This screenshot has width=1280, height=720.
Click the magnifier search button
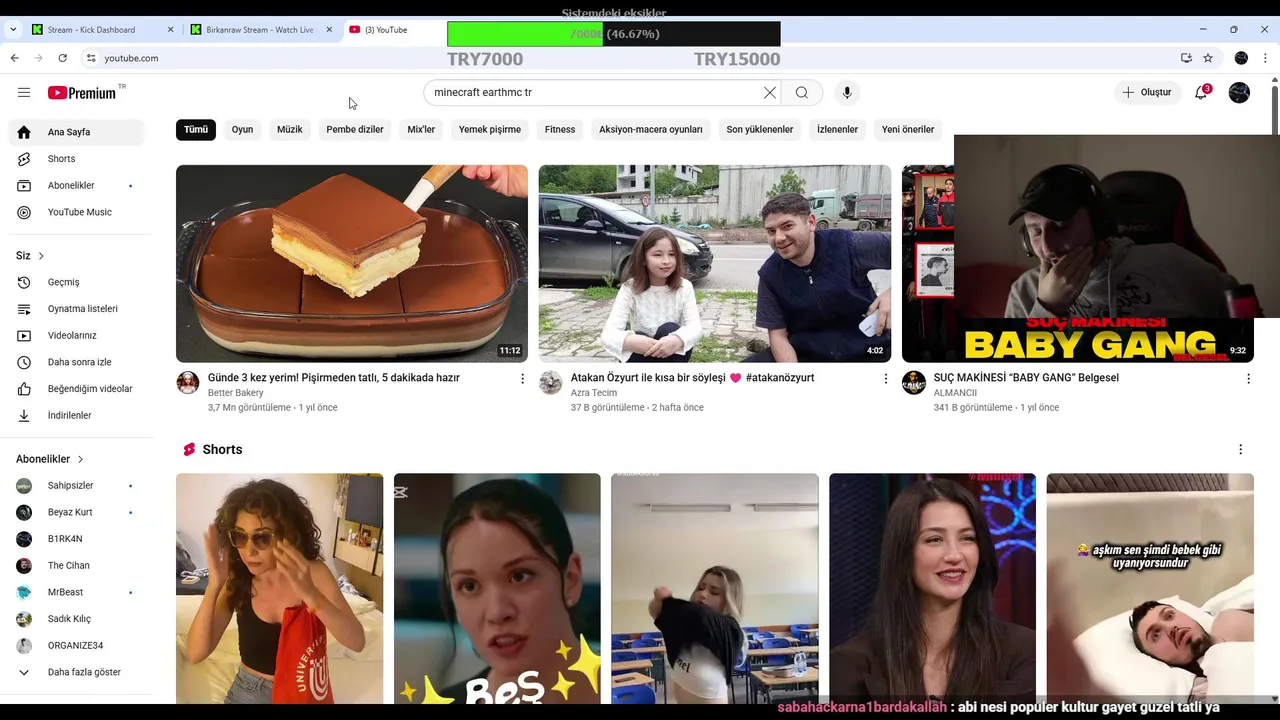[802, 93]
